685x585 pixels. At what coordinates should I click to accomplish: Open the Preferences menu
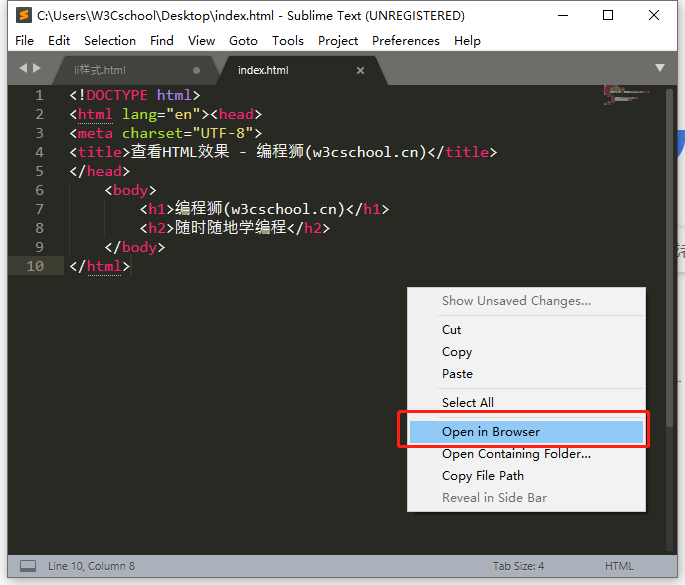(x=405, y=40)
